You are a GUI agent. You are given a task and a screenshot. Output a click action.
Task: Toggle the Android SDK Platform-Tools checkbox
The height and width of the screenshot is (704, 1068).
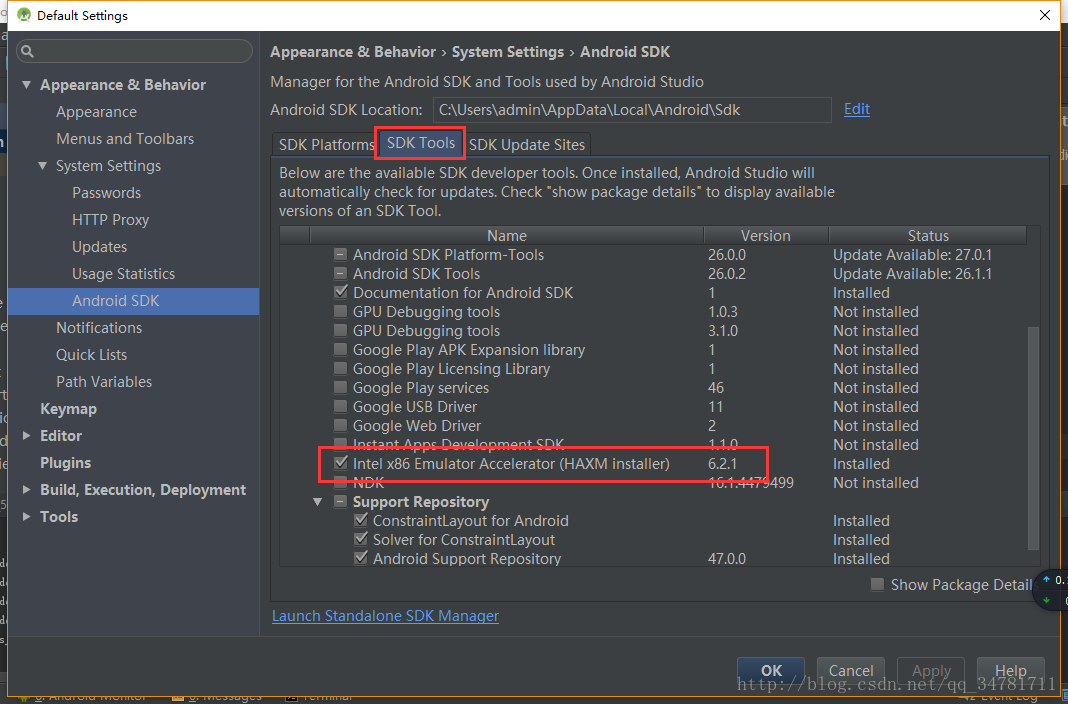(x=340, y=255)
